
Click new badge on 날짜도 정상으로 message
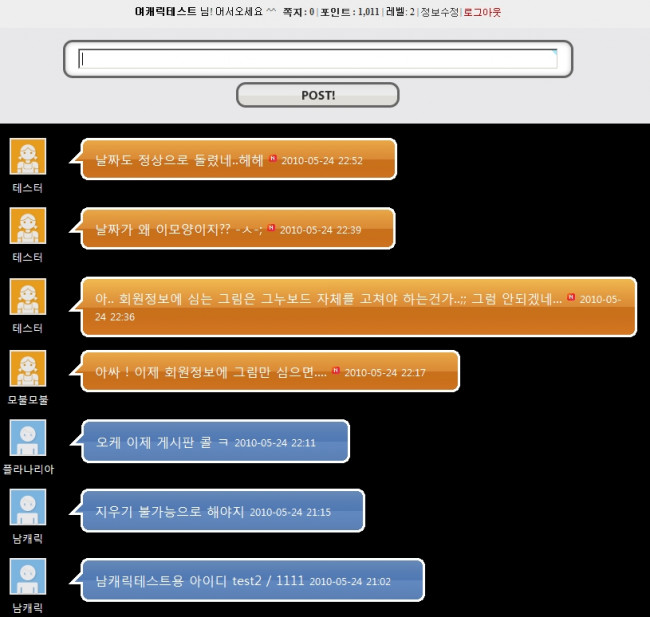coord(273,158)
